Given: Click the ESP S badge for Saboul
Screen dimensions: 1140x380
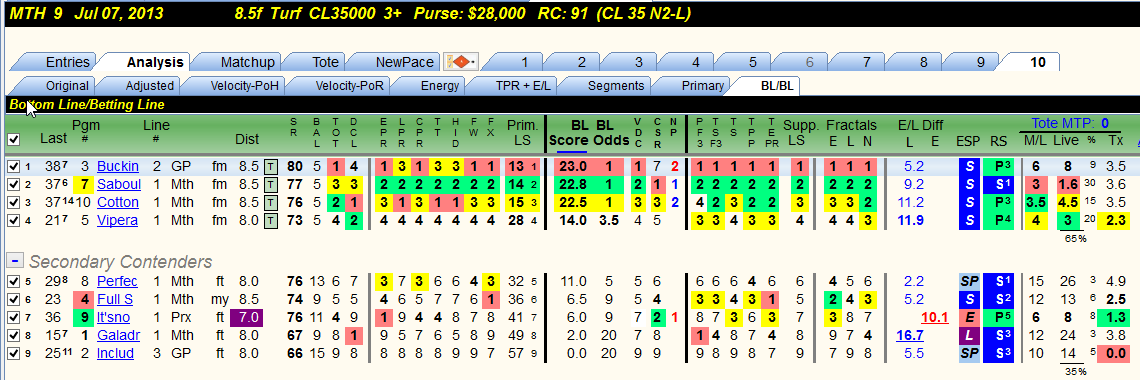Looking at the screenshot, I should (969, 185).
